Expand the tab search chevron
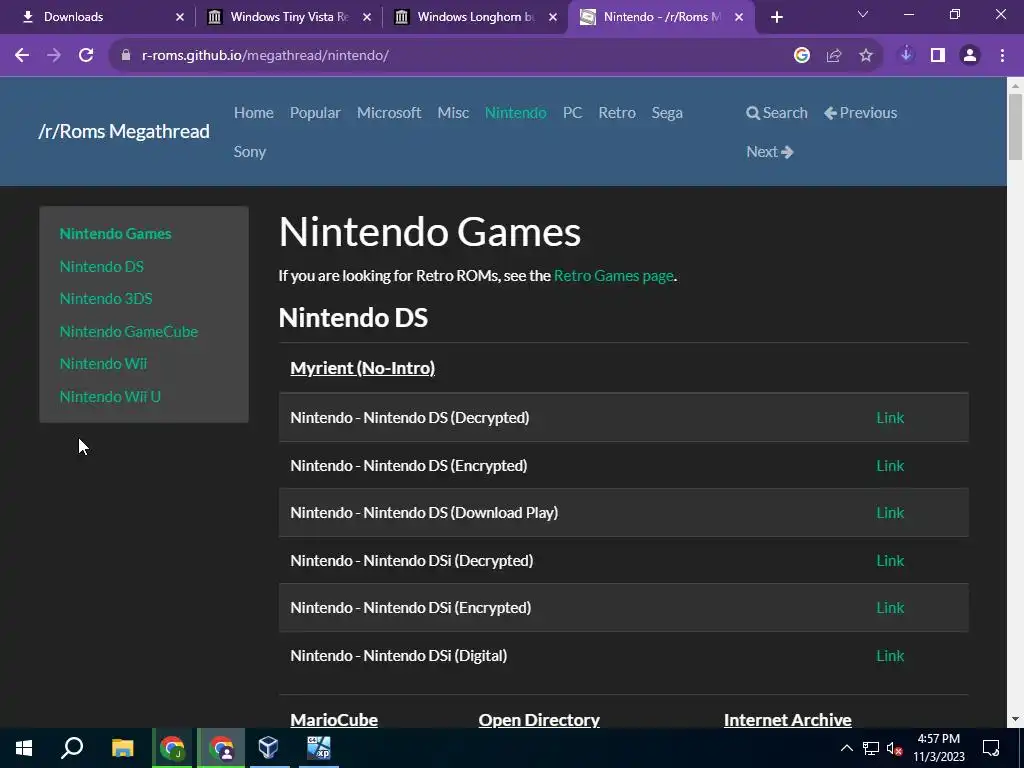Screen dimensions: 1024x768 [863, 14]
